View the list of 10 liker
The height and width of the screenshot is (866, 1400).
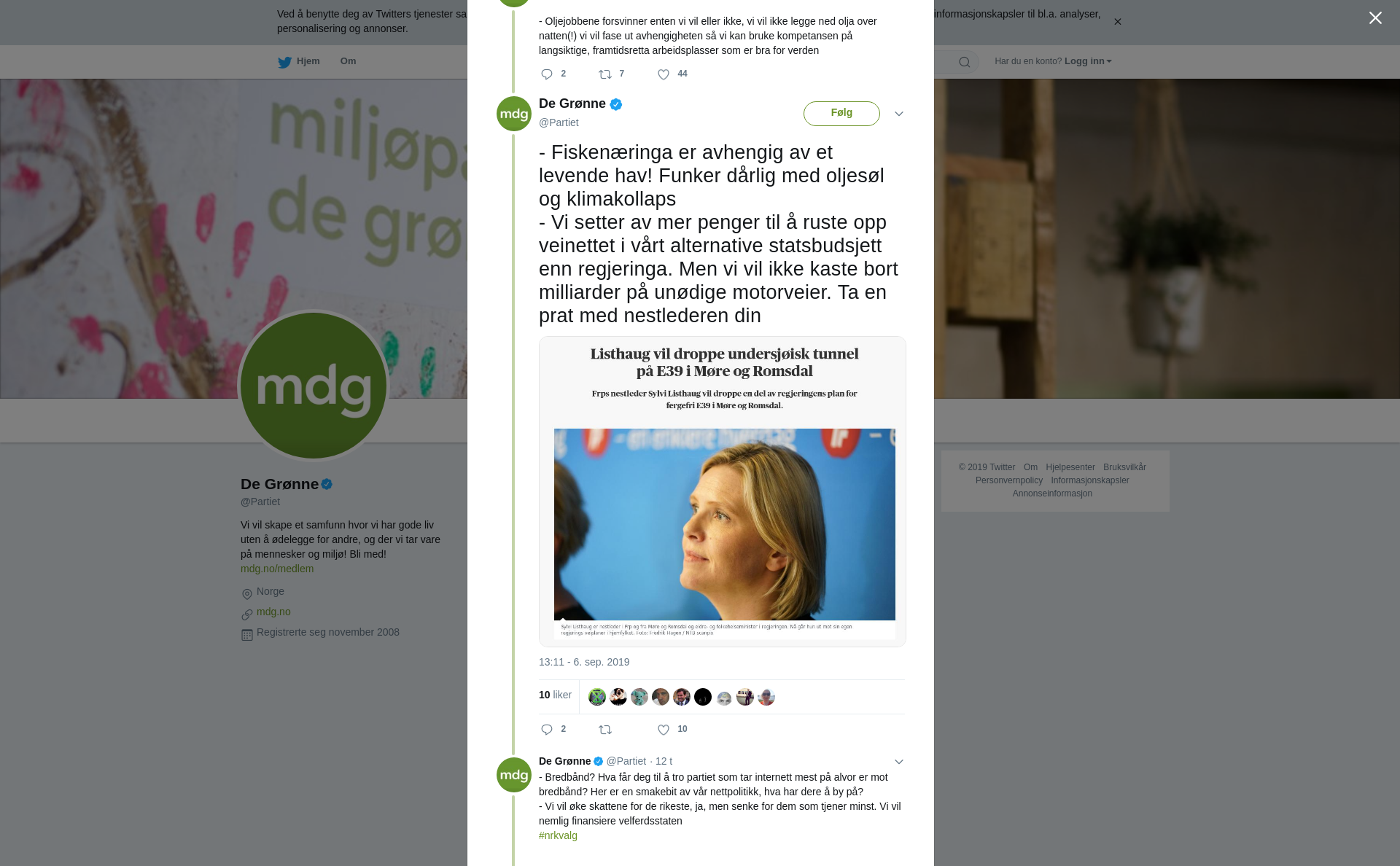[555, 695]
